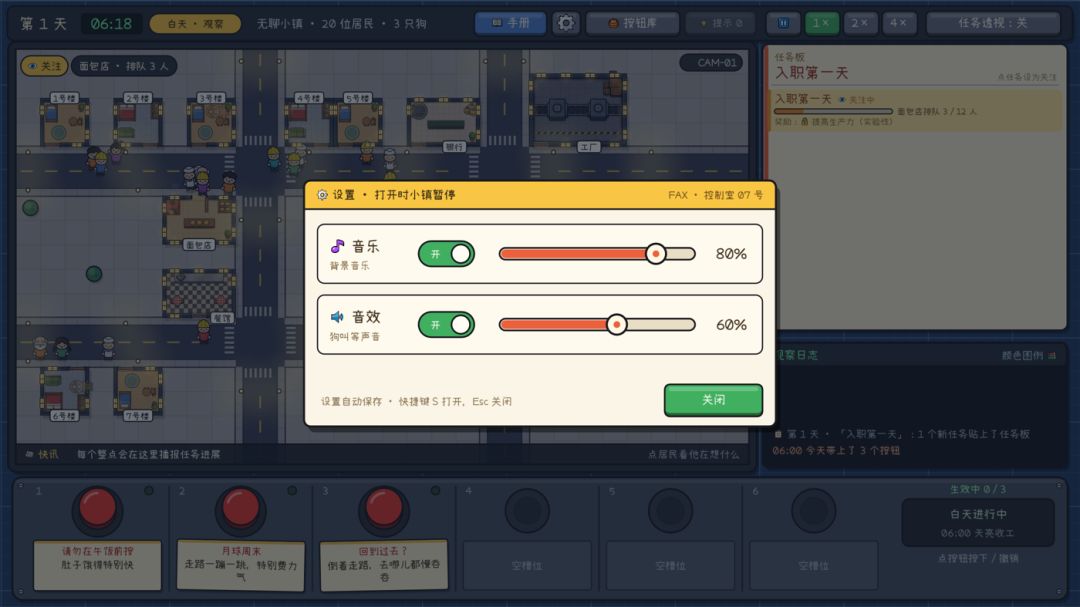
Task: Click the 音乐 volume slider track
Action: coord(597,254)
